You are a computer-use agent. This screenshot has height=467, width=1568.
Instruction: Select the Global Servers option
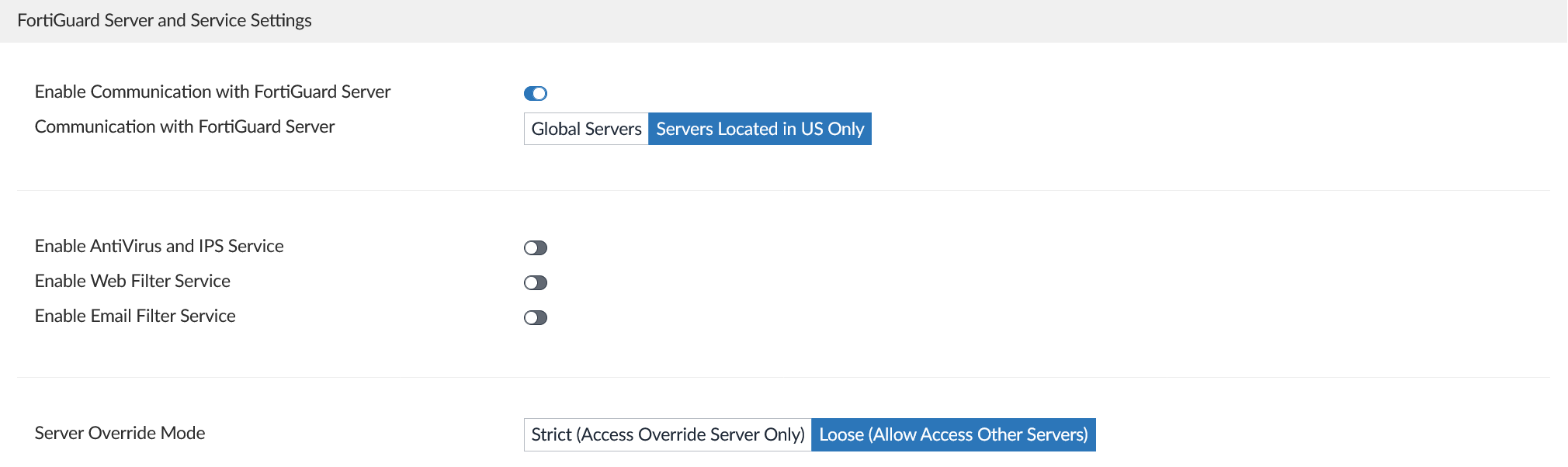[x=586, y=129]
